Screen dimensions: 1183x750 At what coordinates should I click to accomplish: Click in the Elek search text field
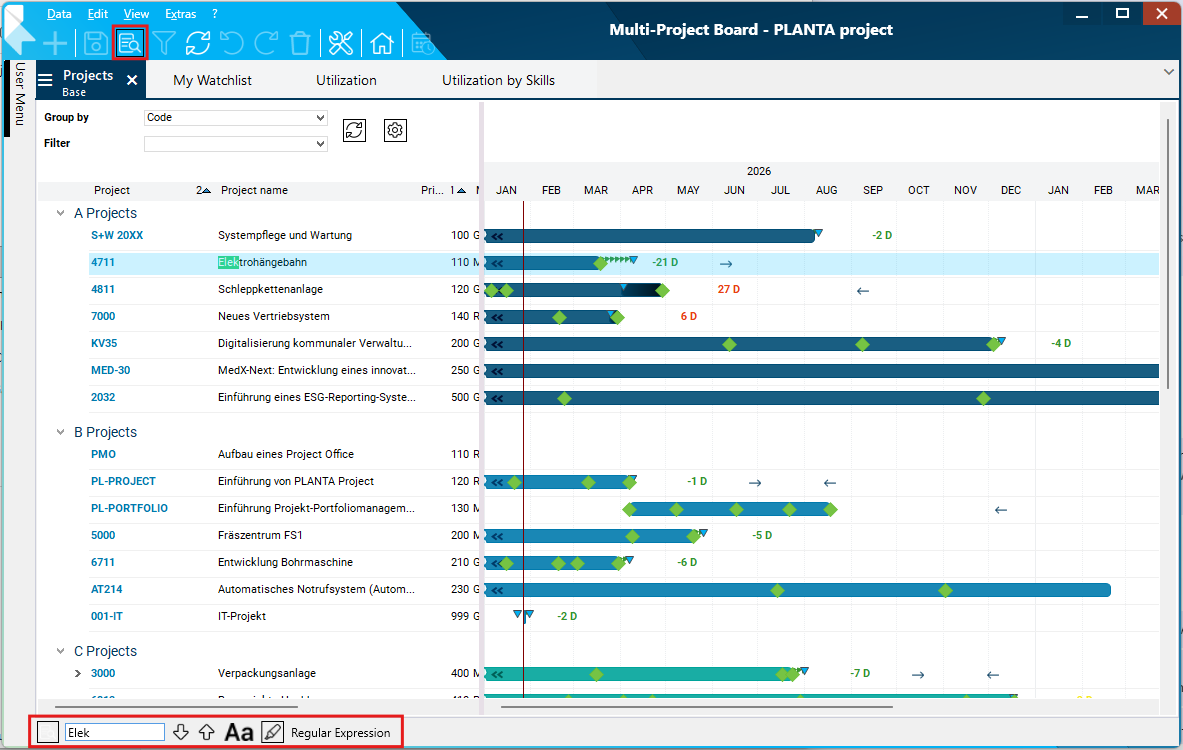pyautogui.click(x=114, y=732)
